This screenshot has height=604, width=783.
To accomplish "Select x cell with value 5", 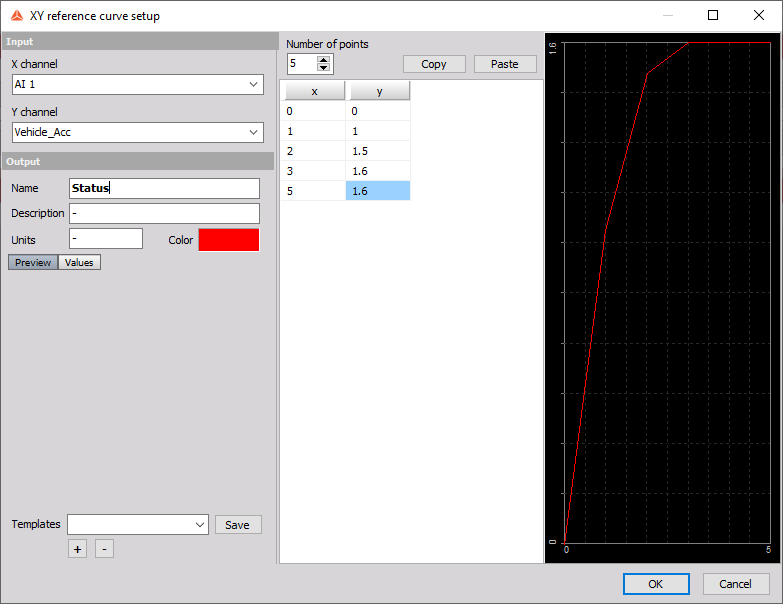I will pyautogui.click(x=314, y=191).
